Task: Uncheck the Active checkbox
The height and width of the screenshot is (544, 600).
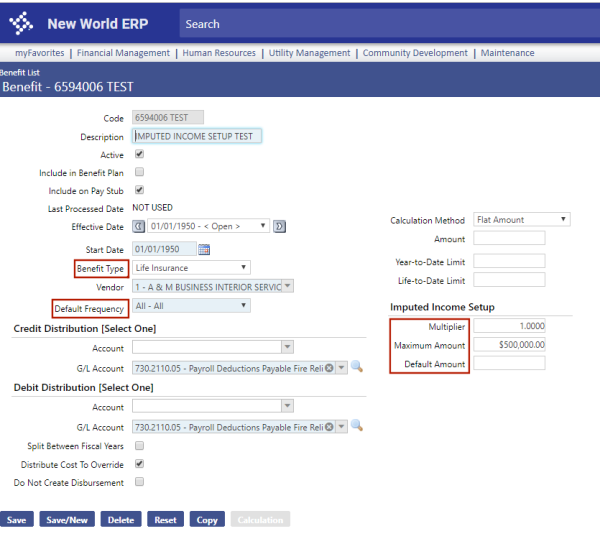Action: pos(139,155)
